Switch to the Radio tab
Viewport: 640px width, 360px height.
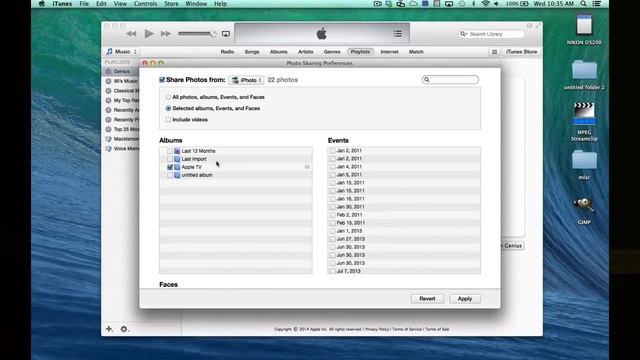pos(227,52)
